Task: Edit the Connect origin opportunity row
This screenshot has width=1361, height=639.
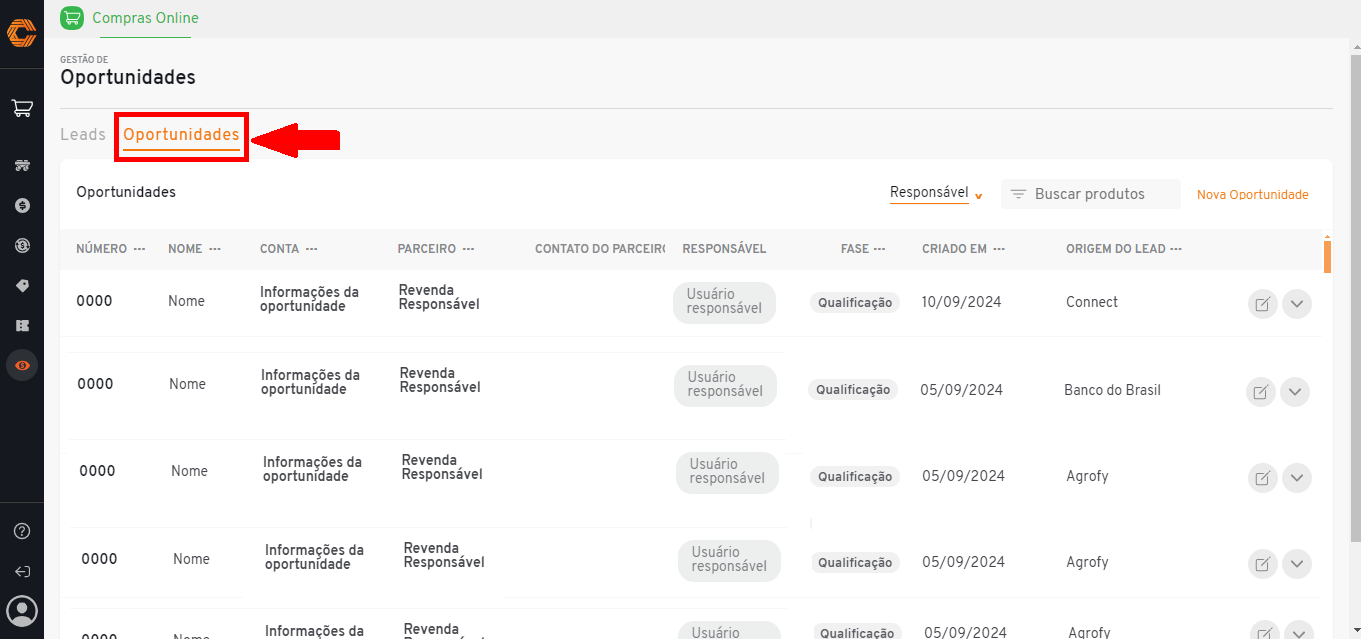Action: tap(1262, 304)
